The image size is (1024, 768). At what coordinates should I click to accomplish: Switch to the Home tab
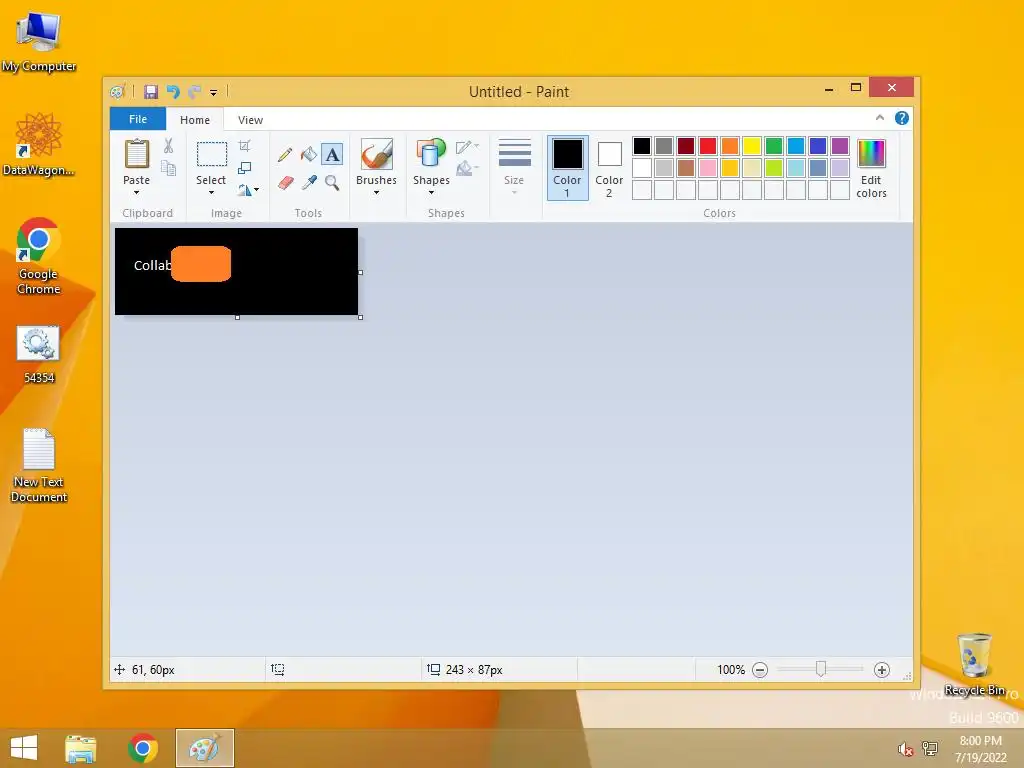(x=195, y=120)
